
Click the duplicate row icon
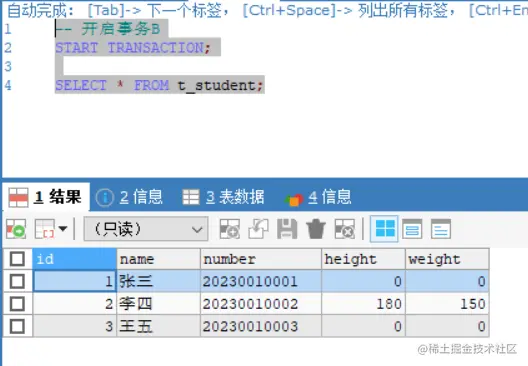tap(258, 229)
